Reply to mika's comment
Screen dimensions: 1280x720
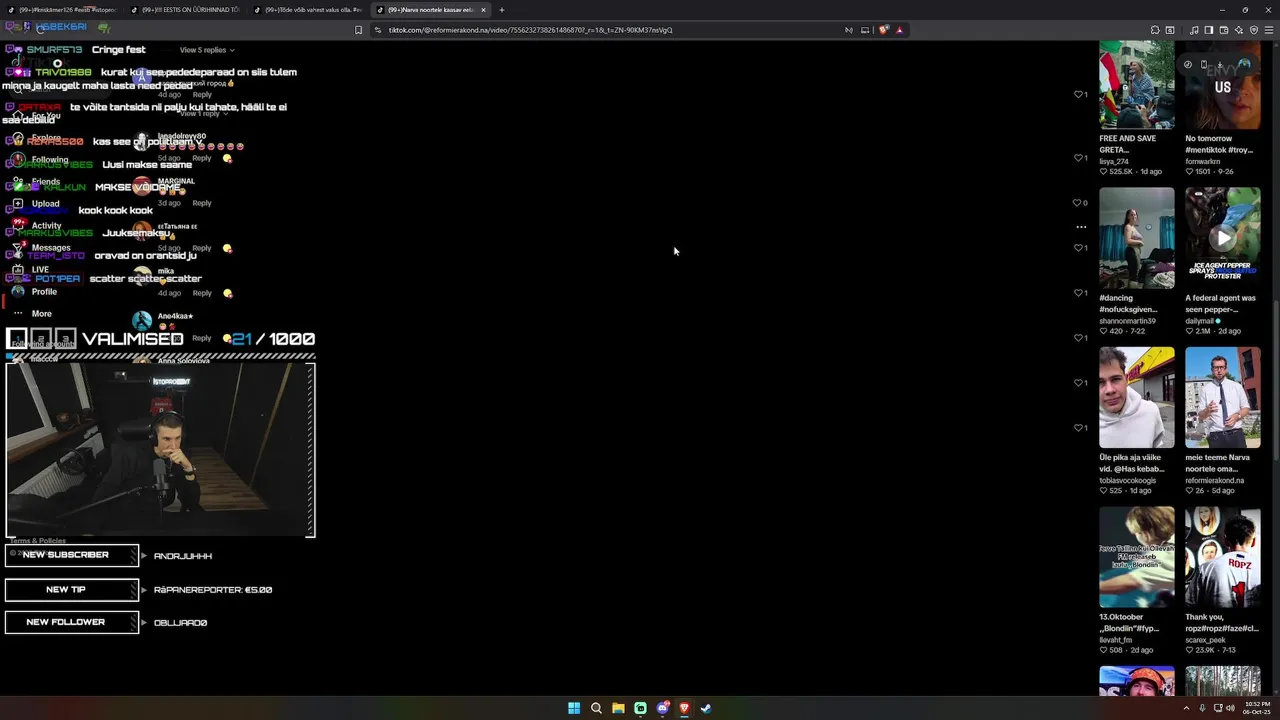point(202,293)
